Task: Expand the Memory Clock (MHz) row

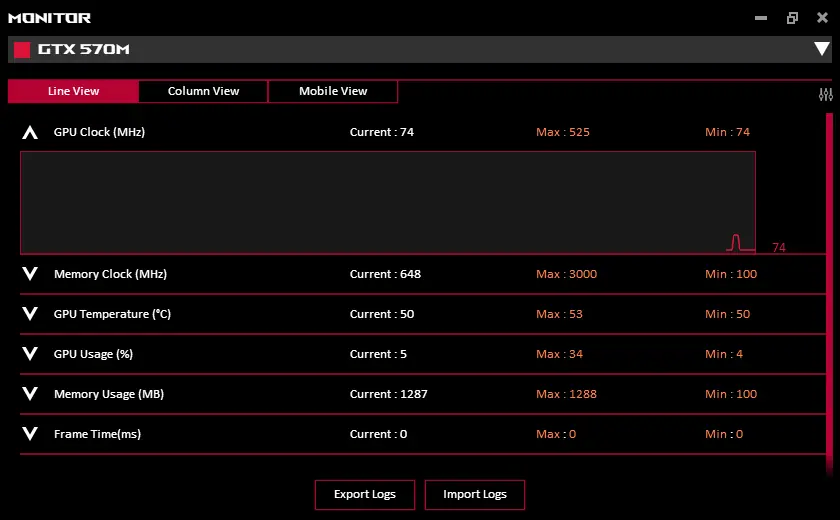Action: click(30, 274)
